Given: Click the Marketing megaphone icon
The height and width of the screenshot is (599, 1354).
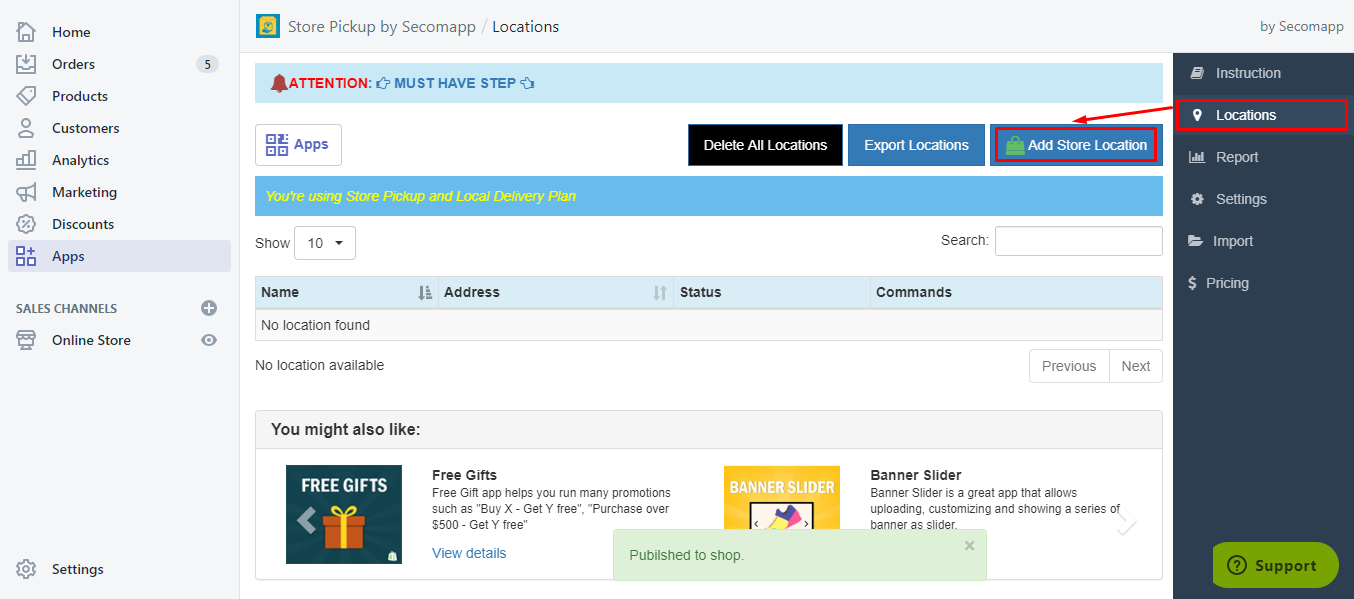Looking at the screenshot, I should pyautogui.click(x=26, y=192).
